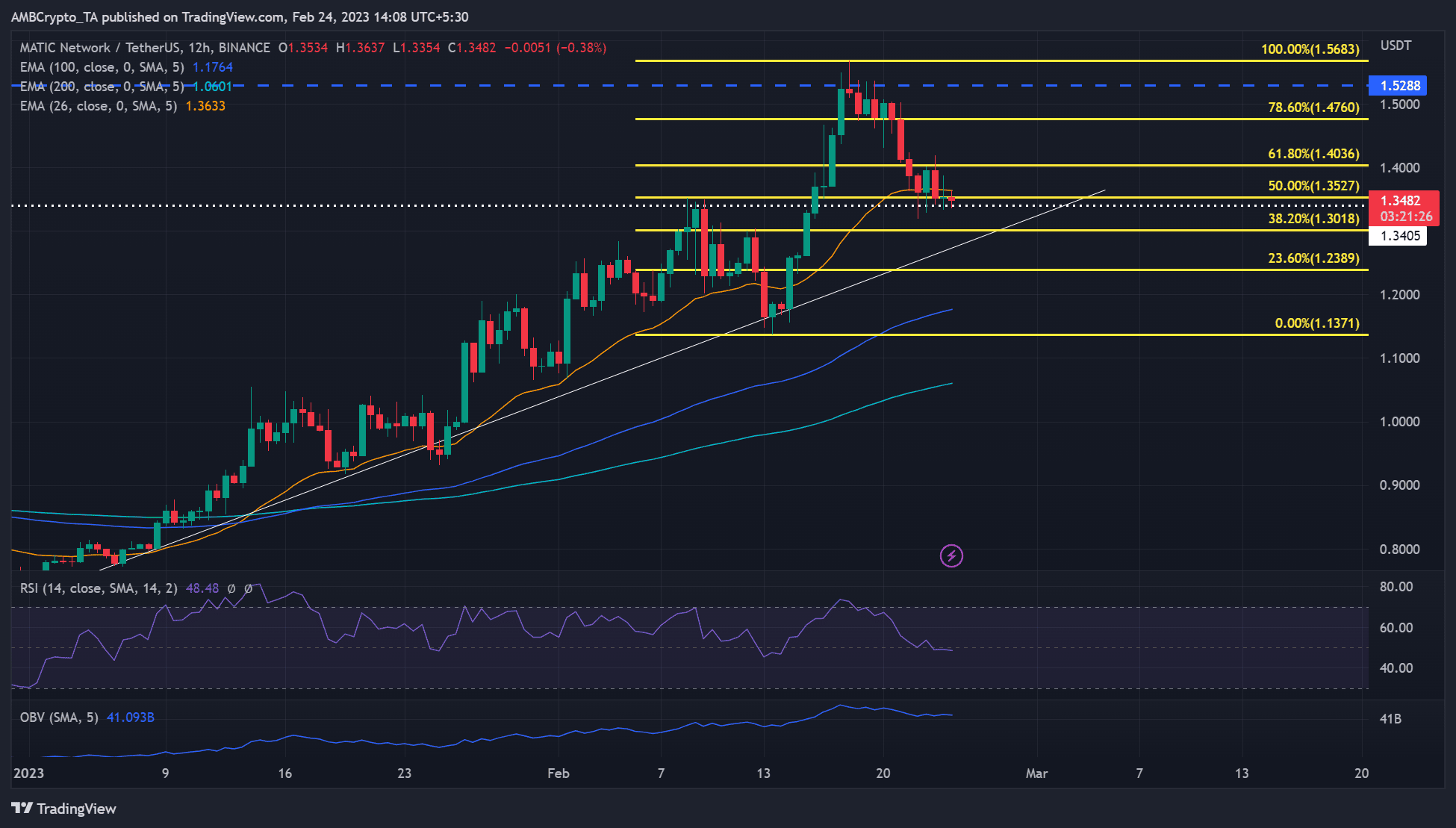Toggle the crossed-out EMA (200) indicator back on
The height and width of the screenshot is (828, 1456).
[x=101, y=86]
